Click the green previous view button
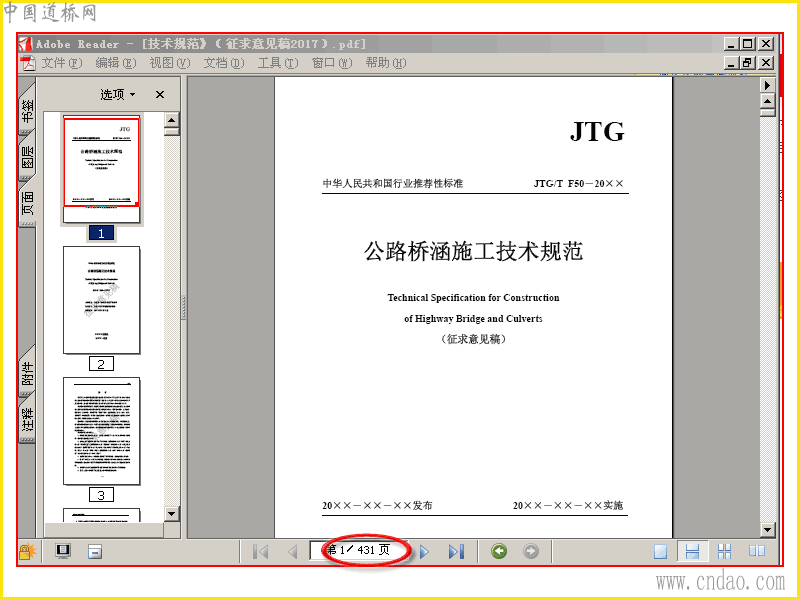 click(x=499, y=551)
